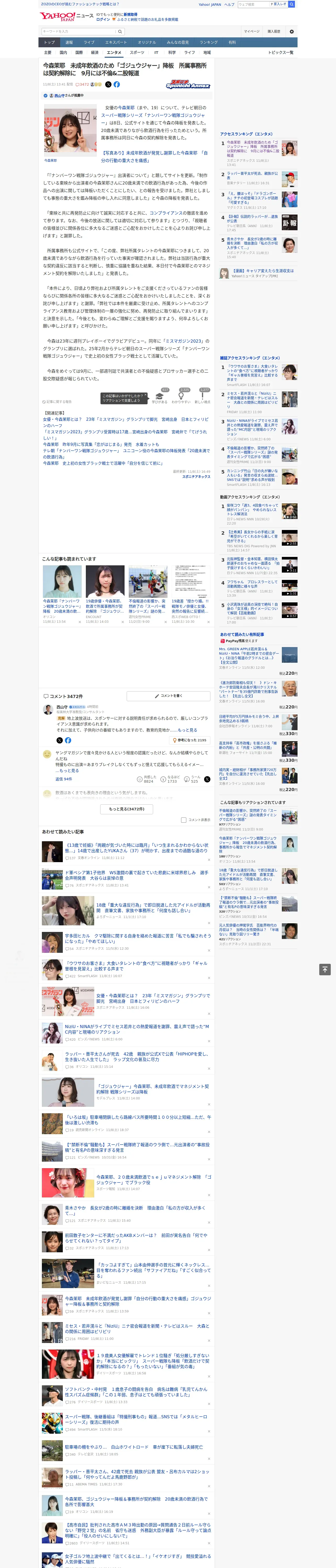The width and height of the screenshot is (336, 1568).
Task: Play video ranking item with 3:56 duration
Action: [x=290, y=511]
